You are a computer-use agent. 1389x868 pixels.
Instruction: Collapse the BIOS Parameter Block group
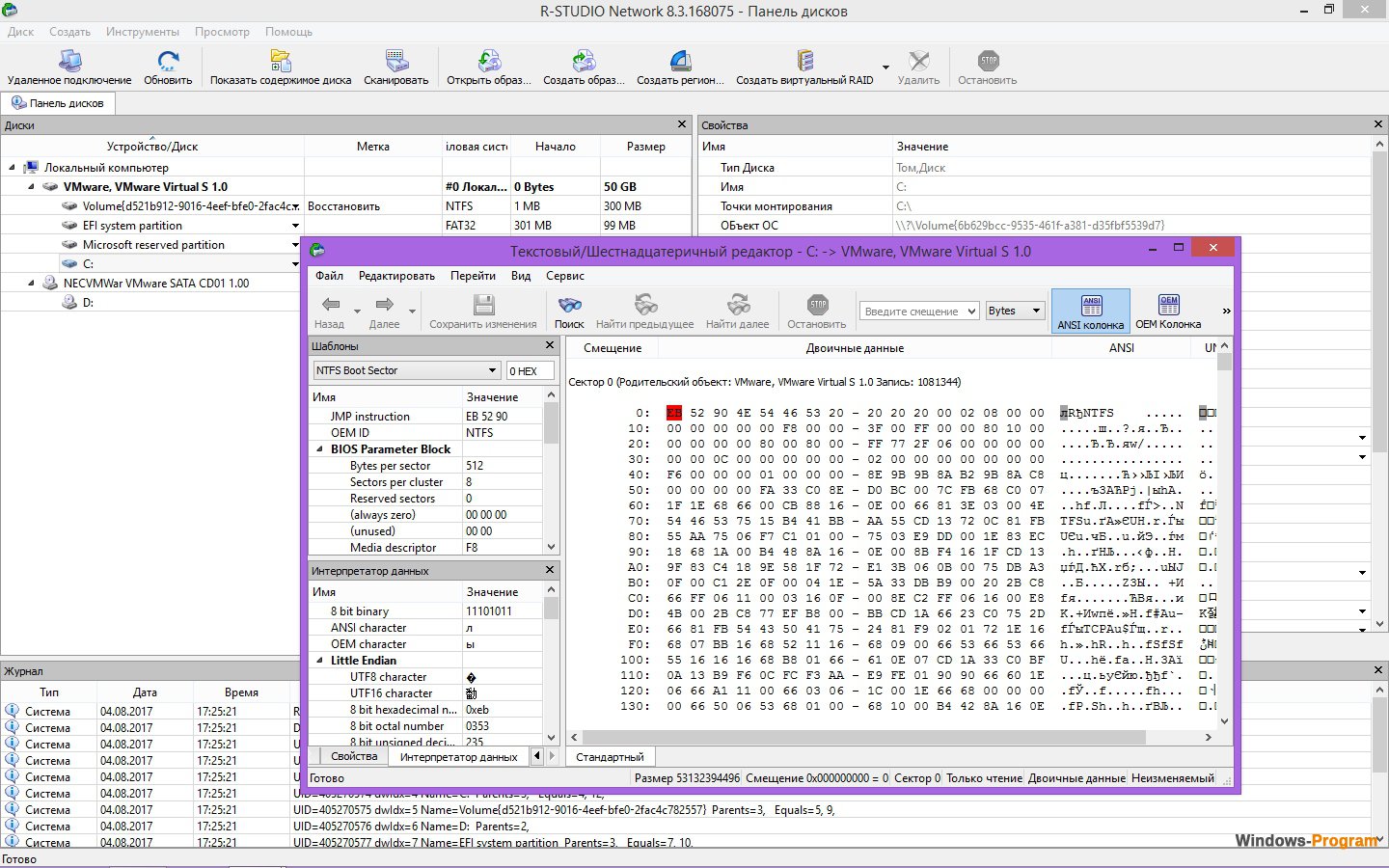point(320,449)
